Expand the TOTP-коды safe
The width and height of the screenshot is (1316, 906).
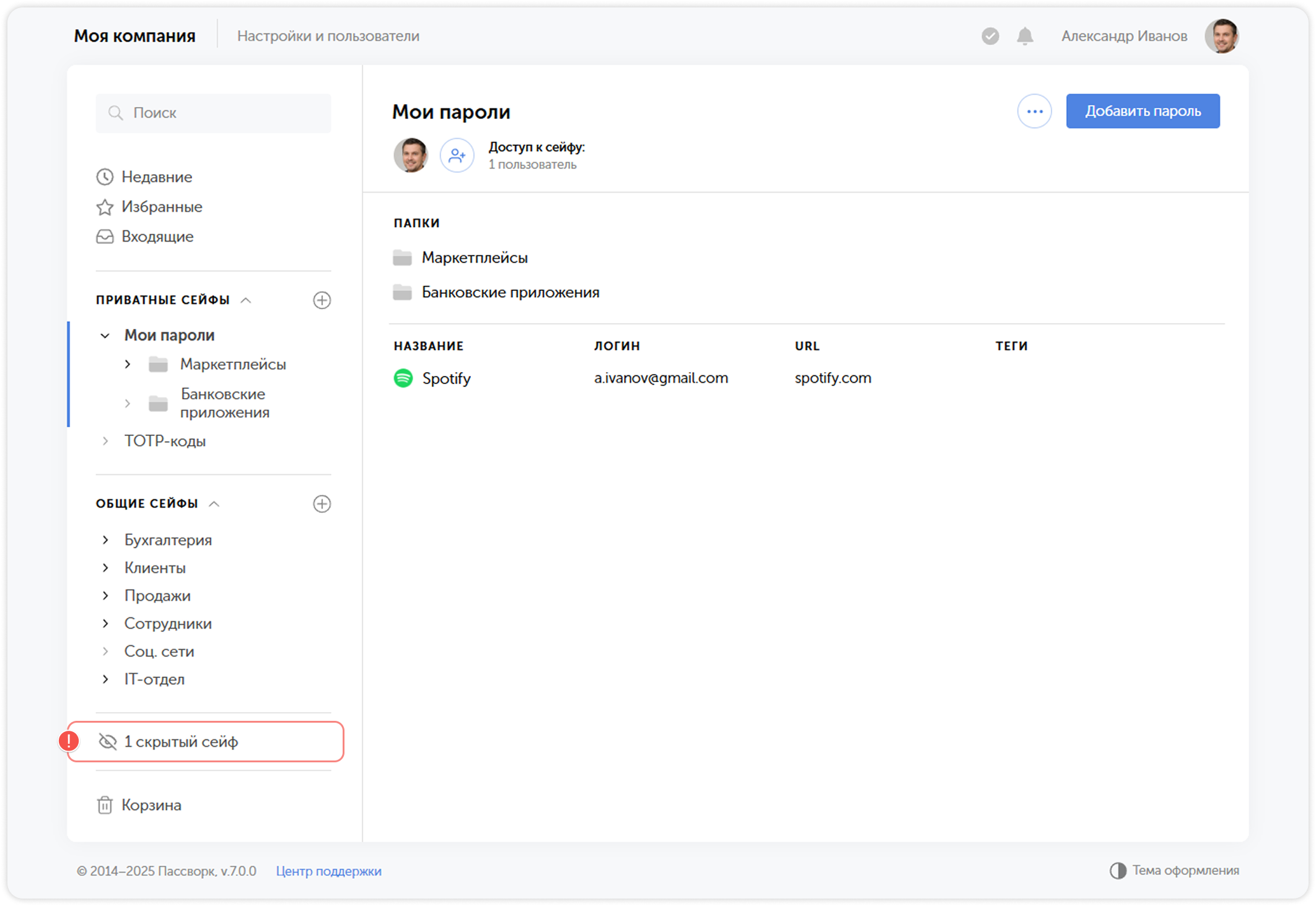tap(105, 441)
